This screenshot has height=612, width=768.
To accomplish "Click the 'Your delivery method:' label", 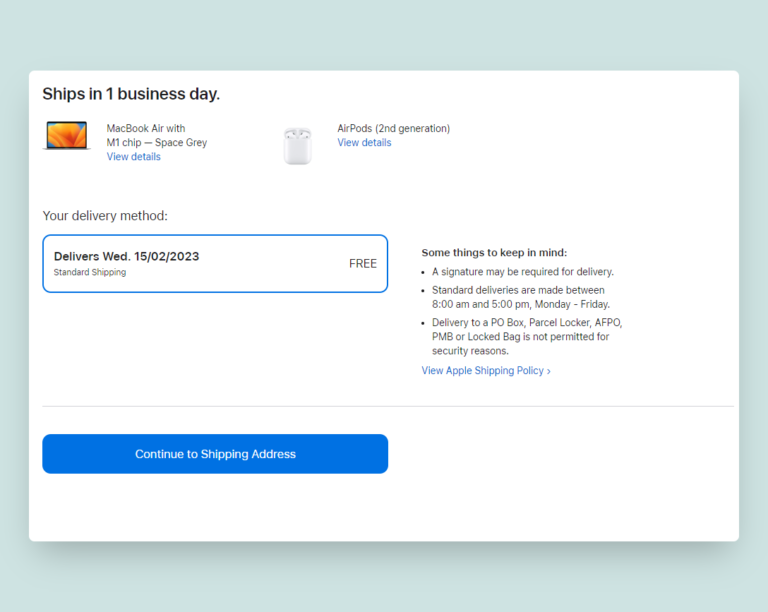I will point(105,216).
